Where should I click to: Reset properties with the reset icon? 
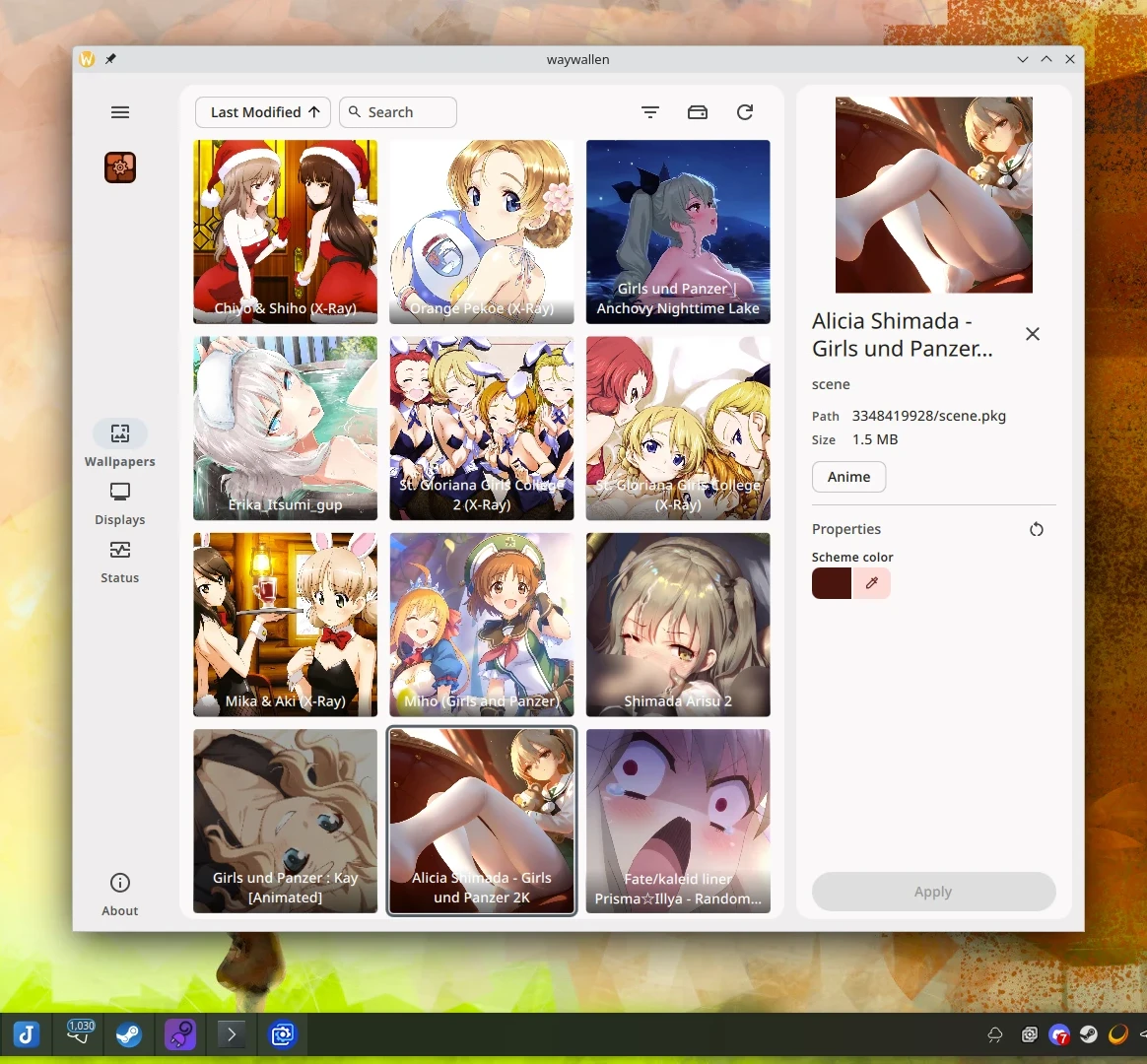point(1037,529)
